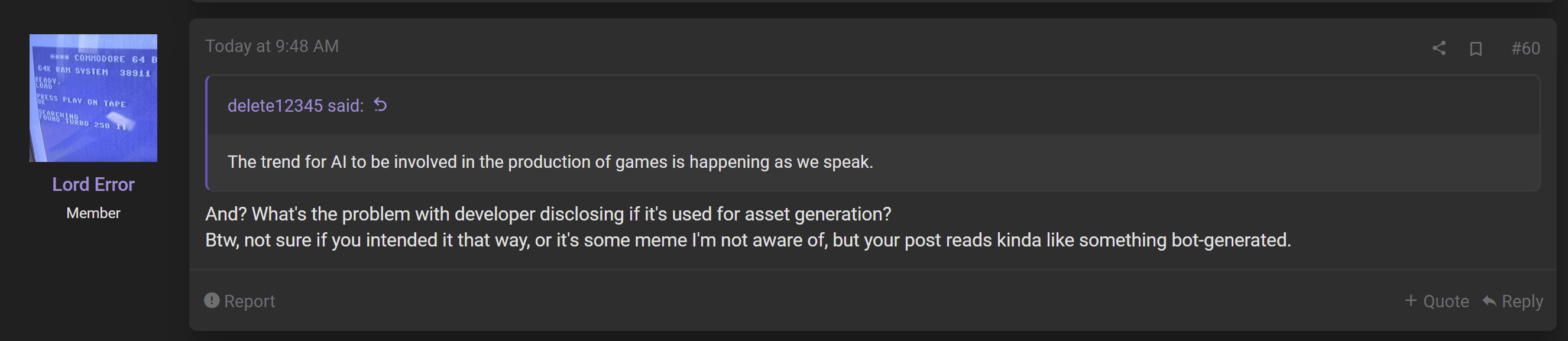1568x341 pixels.
Task: Click the sentence starting 'Btw, not sure'
Action: (x=748, y=241)
